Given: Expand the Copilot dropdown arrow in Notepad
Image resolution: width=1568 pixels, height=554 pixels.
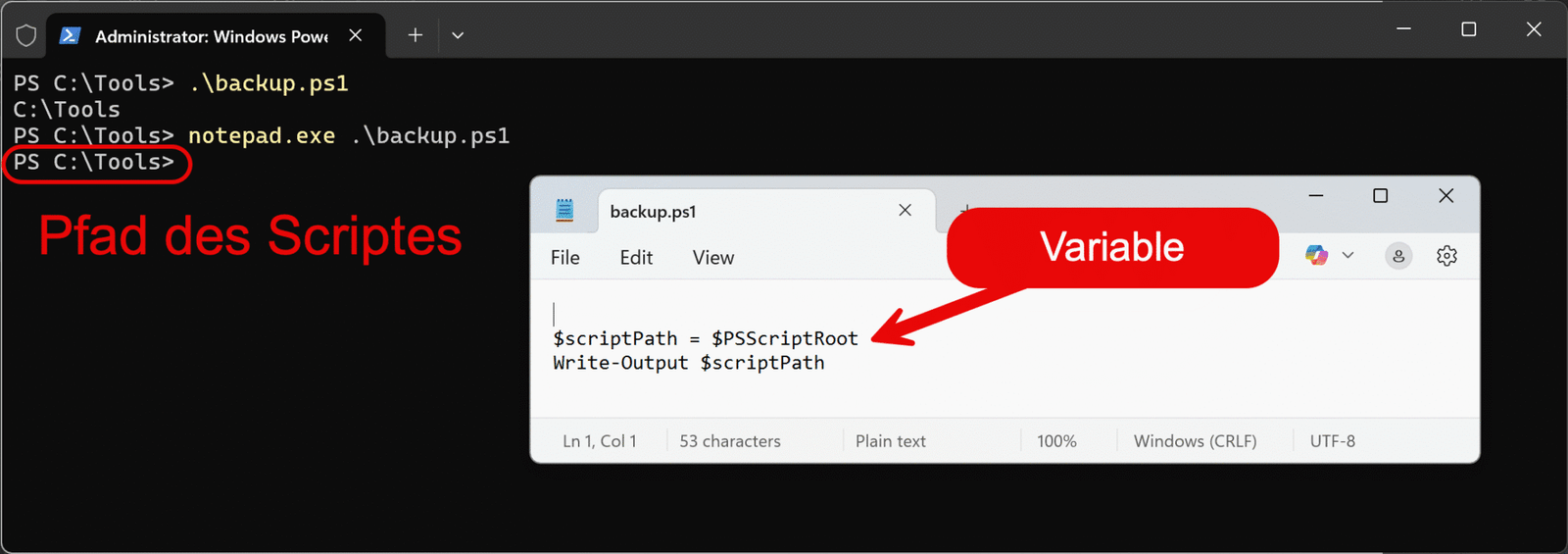Looking at the screenshot, I should click(1347, 256).
